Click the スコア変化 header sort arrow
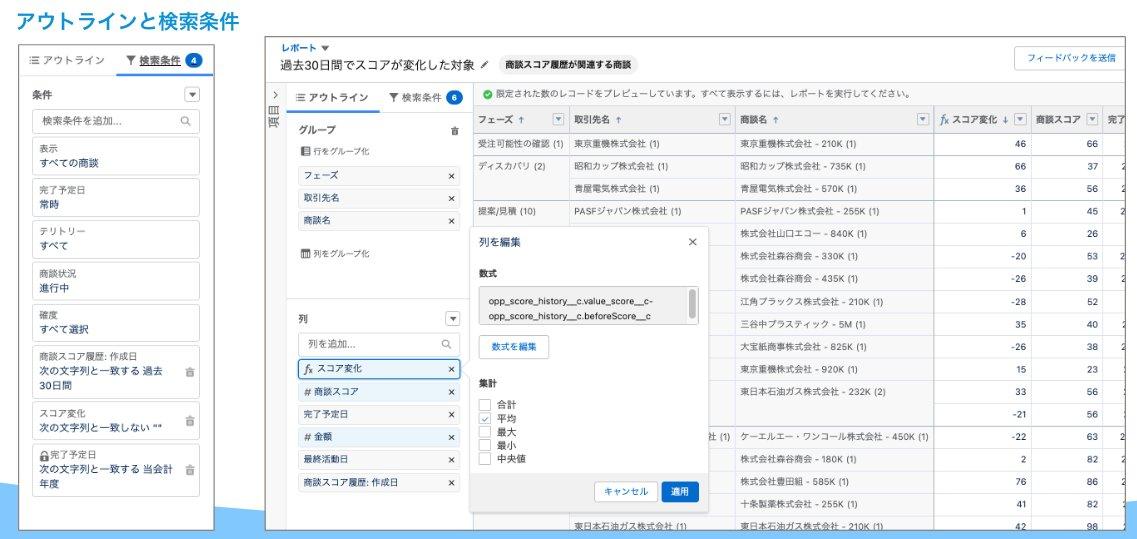1137x539 pixels. (x=1005, y=120)
